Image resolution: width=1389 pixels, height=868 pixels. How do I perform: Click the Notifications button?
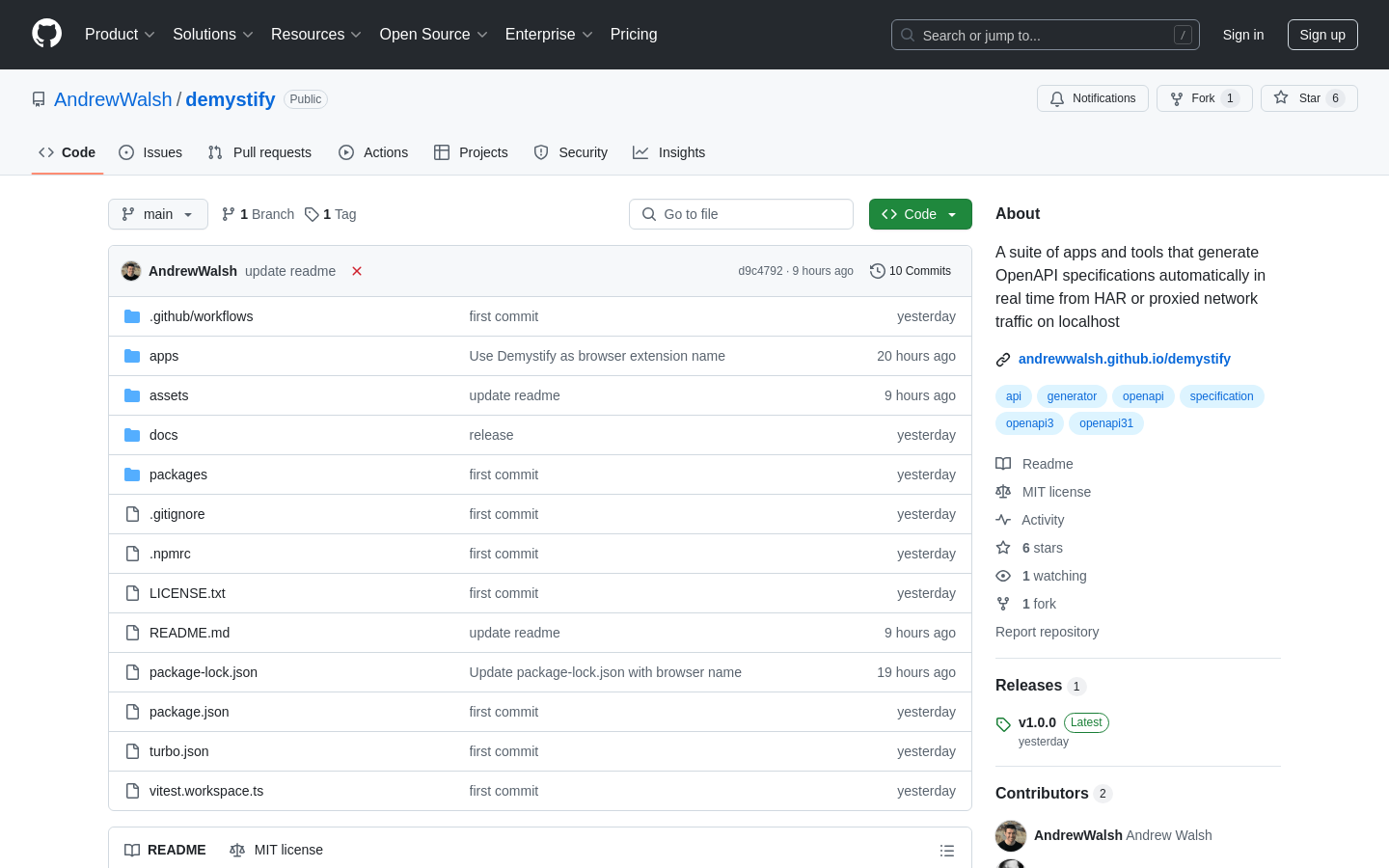[1093, 98]
